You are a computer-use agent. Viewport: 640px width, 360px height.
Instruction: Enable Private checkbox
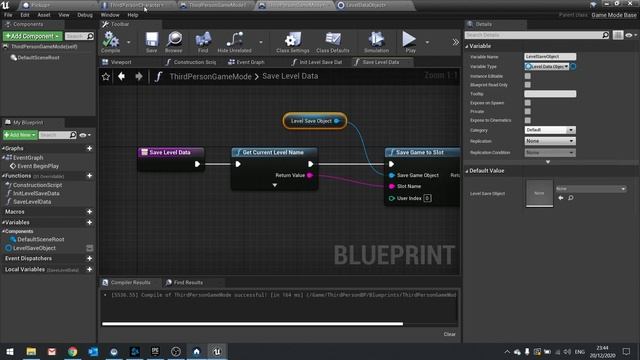528,111
